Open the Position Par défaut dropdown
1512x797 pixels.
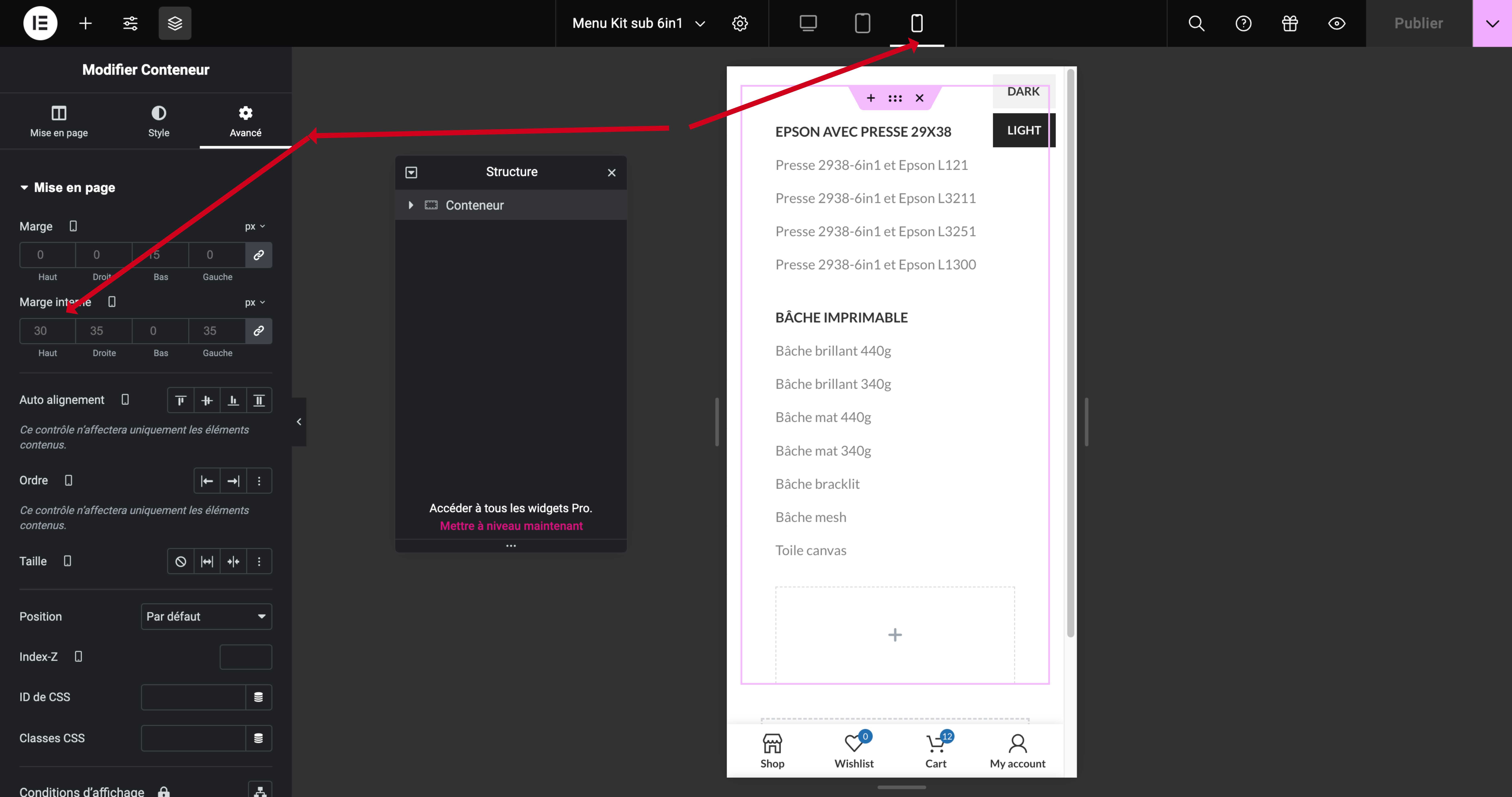pyautogui.click(x=207, y=617)
